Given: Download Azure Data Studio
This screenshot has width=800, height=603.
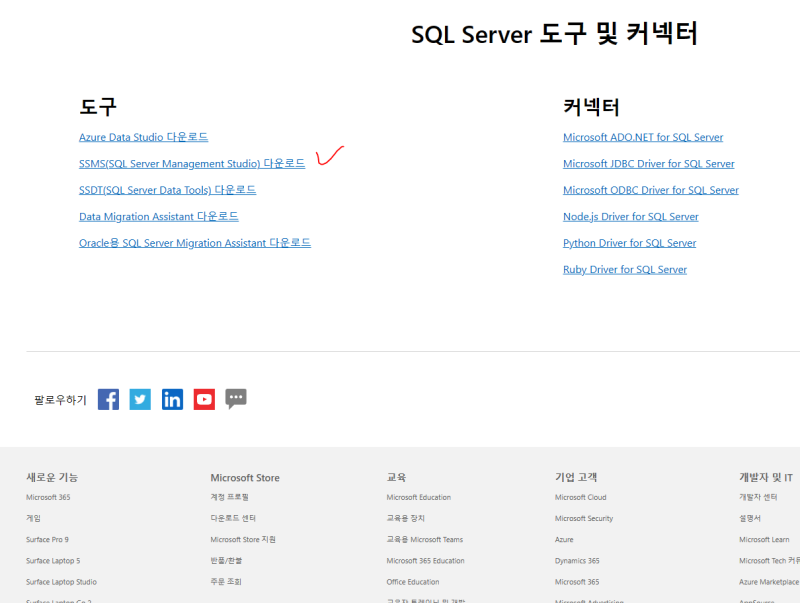Looking at the screenshot, I should pyautogui.click(x=143, y=137).
